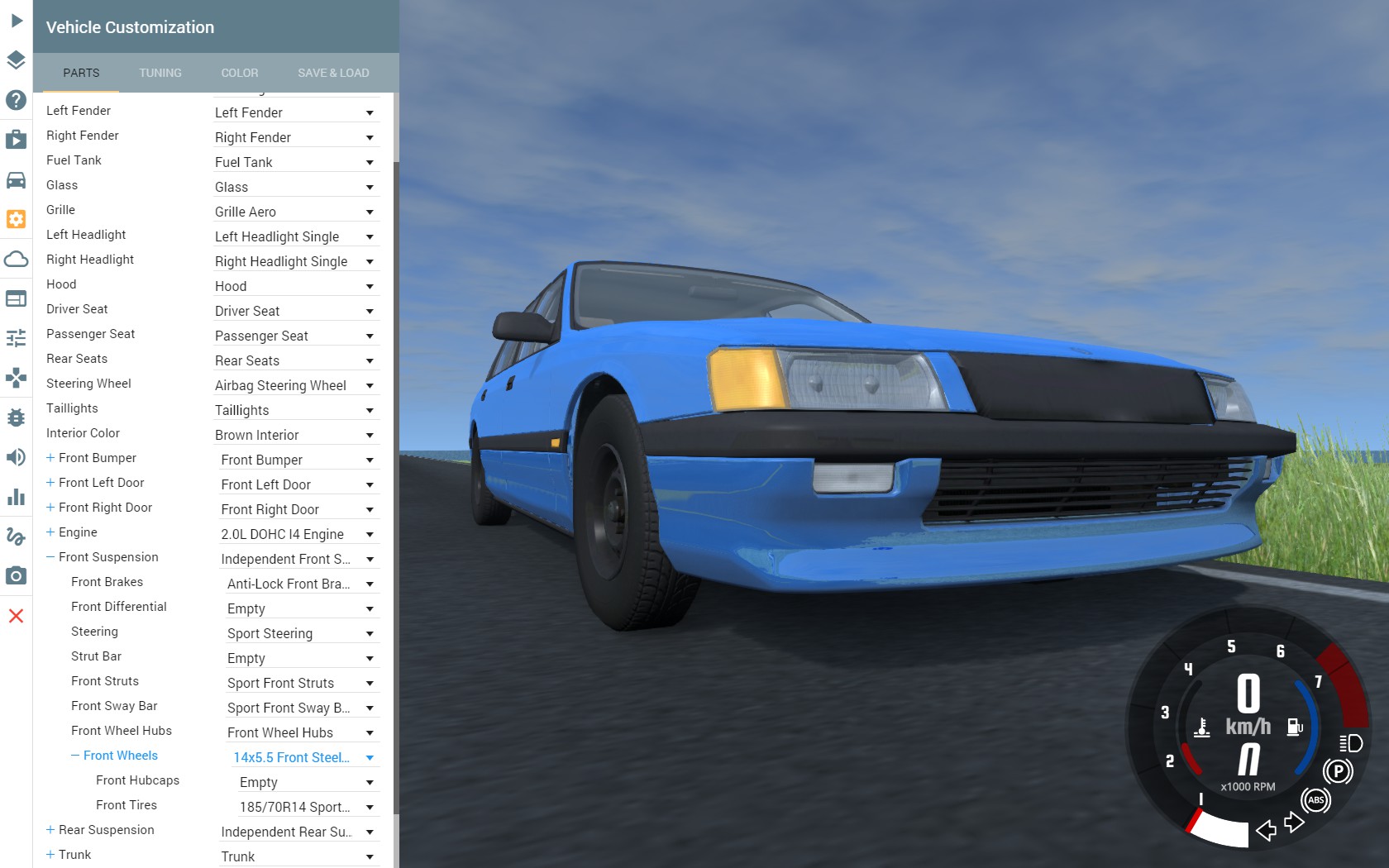Open the 185/70R14 Sport tires dropdown

[308, 807]
